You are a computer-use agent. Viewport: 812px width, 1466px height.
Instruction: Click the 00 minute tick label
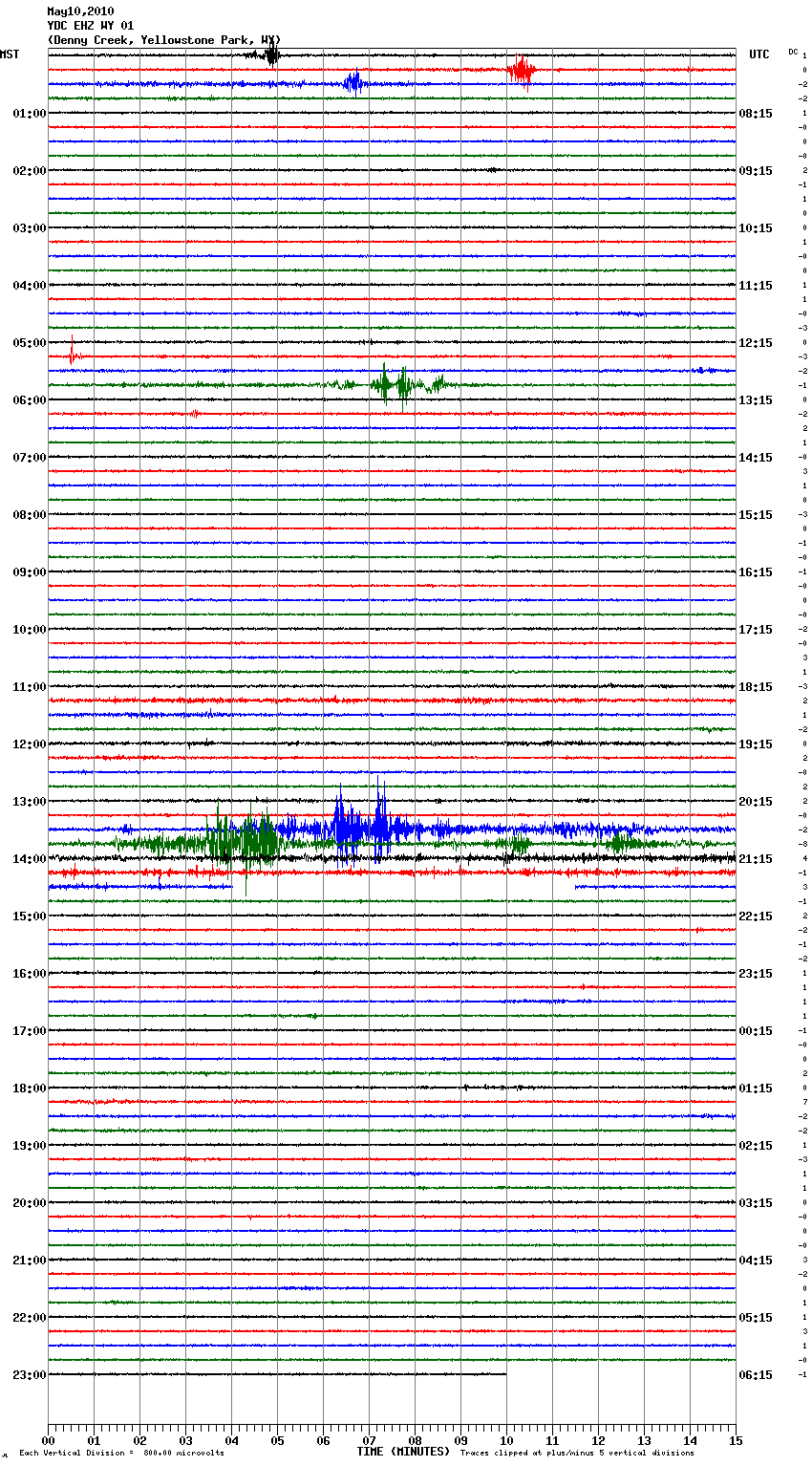(48, 1441)
